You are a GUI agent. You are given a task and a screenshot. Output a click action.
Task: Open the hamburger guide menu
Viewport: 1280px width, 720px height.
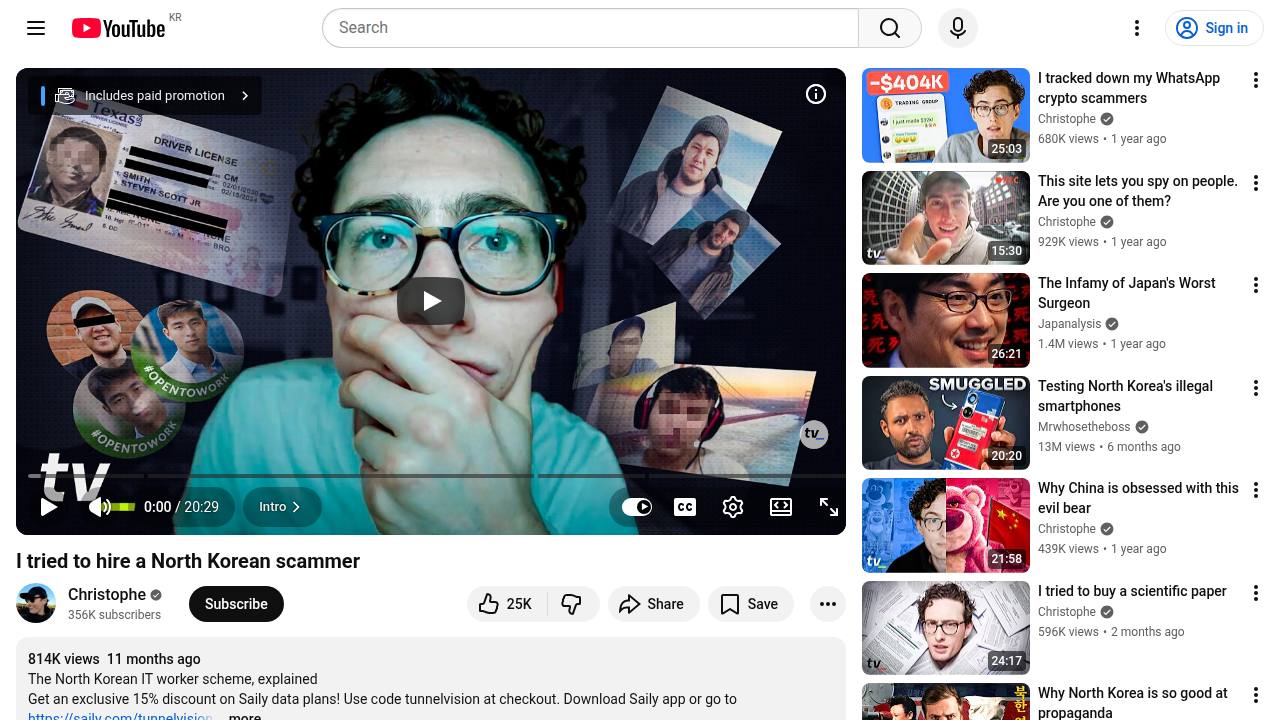(x=36, y=28)
